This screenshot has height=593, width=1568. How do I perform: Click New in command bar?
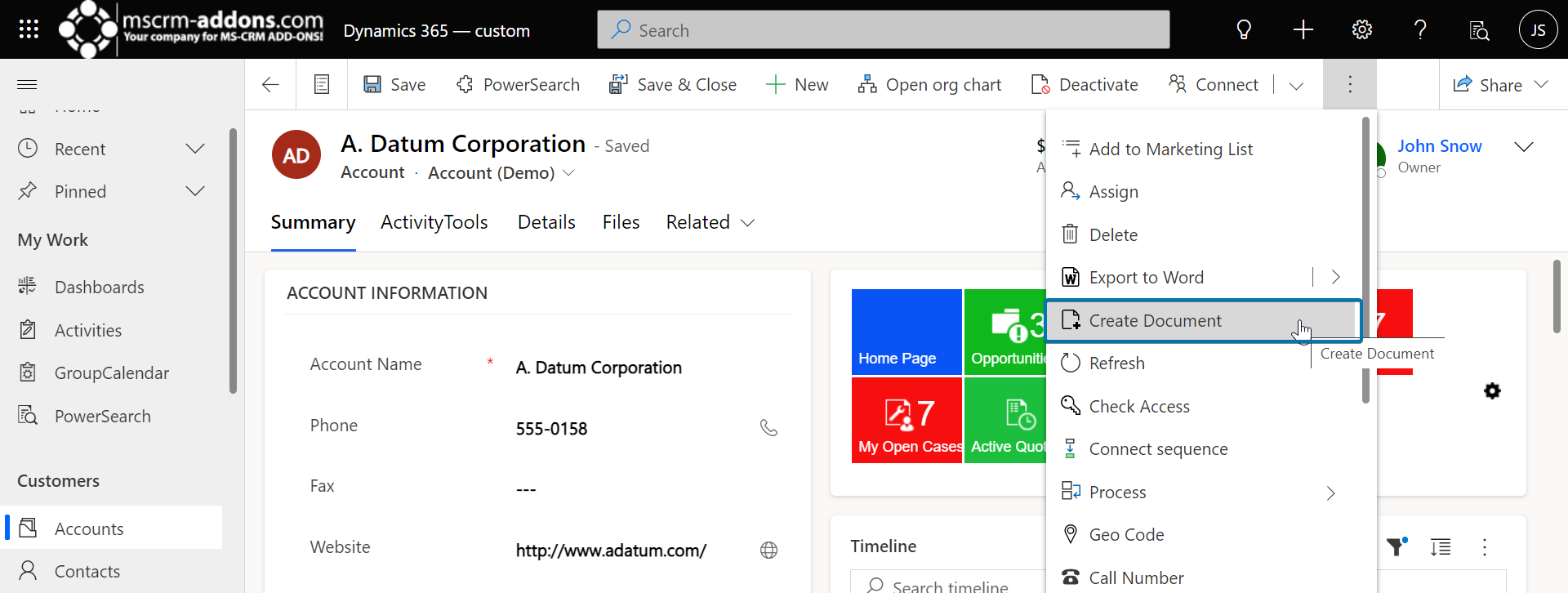797,84
